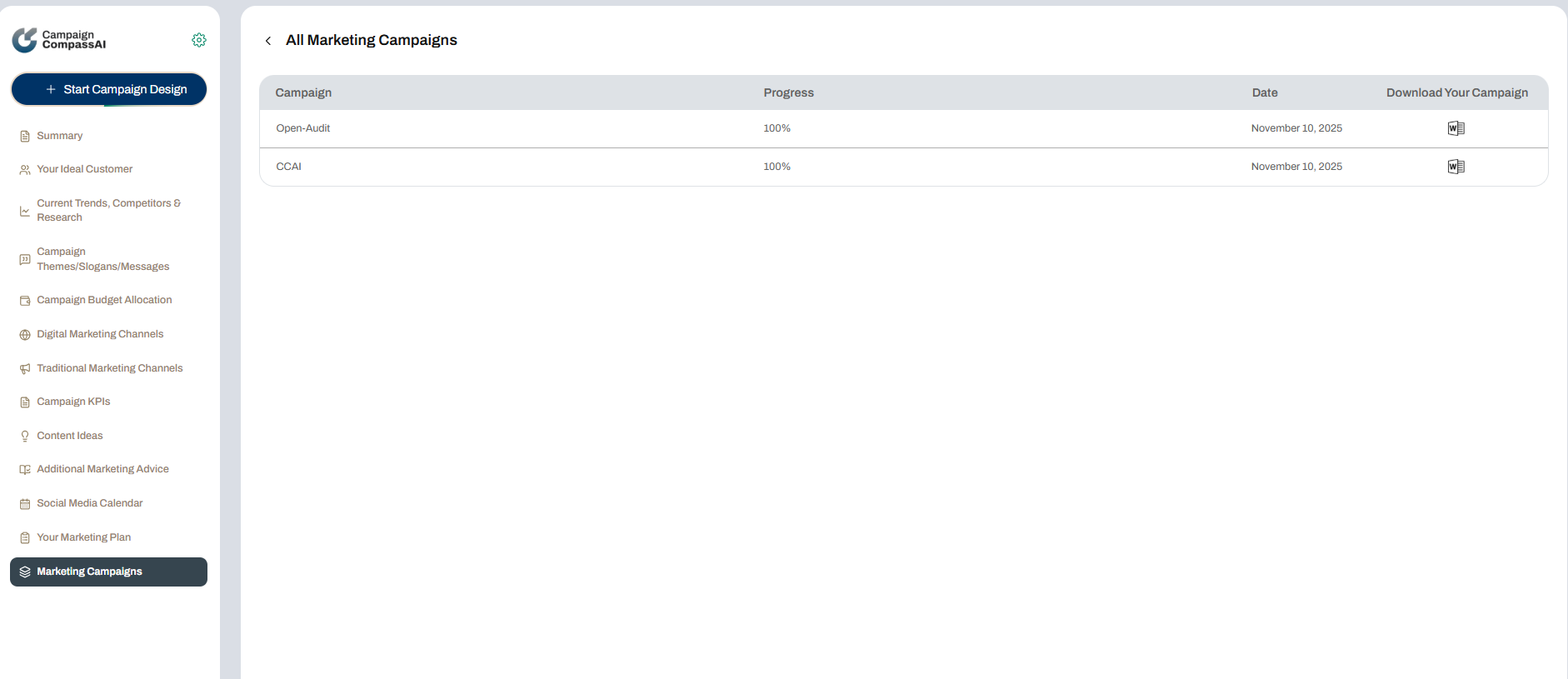Click the back arrow beside All Marketing Campaigns
Viewport: 1568px width, 679px height.
[x=268, y=41]
